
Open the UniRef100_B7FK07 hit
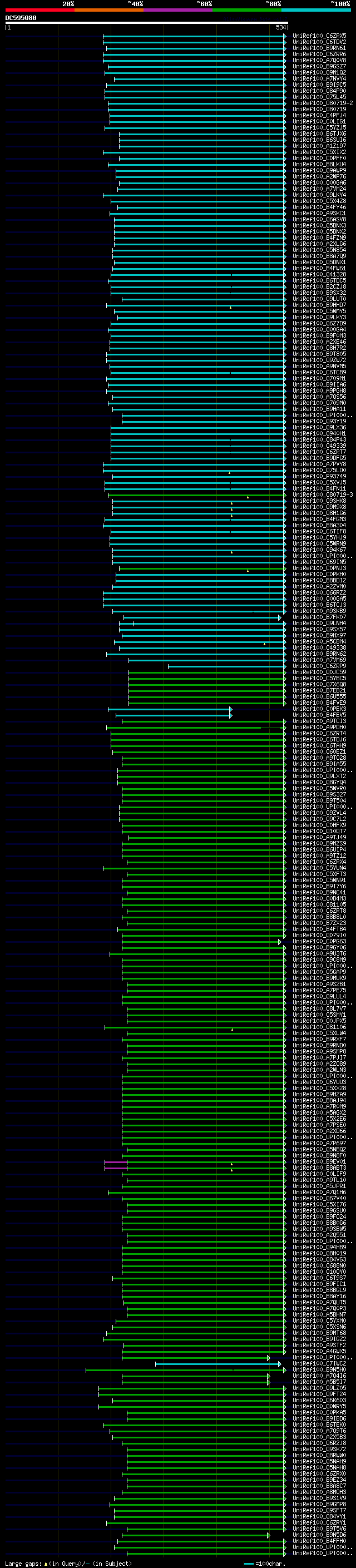pyautogui.click(x=319, y=617)
